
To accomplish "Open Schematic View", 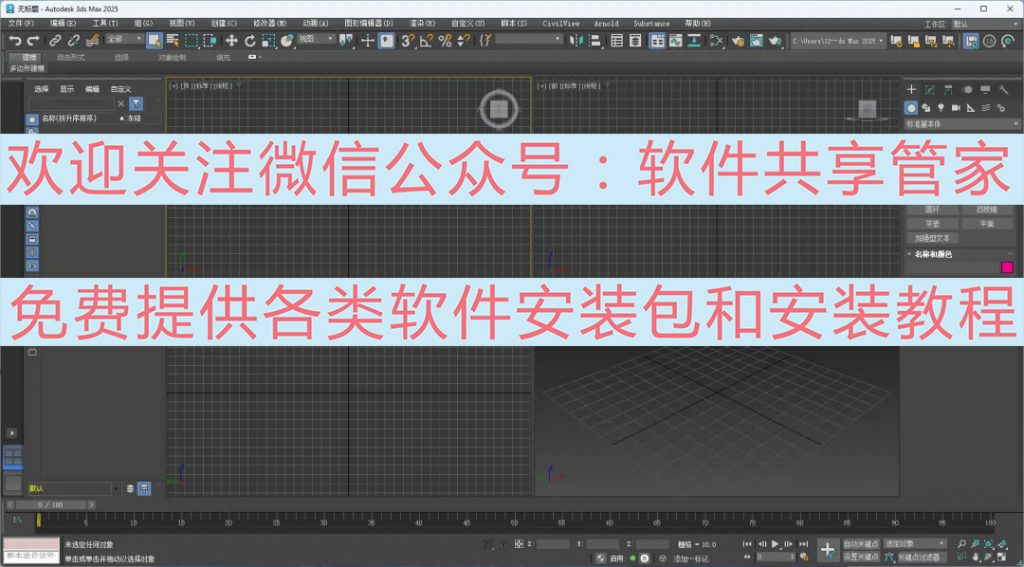I will [x=694, y=40].
